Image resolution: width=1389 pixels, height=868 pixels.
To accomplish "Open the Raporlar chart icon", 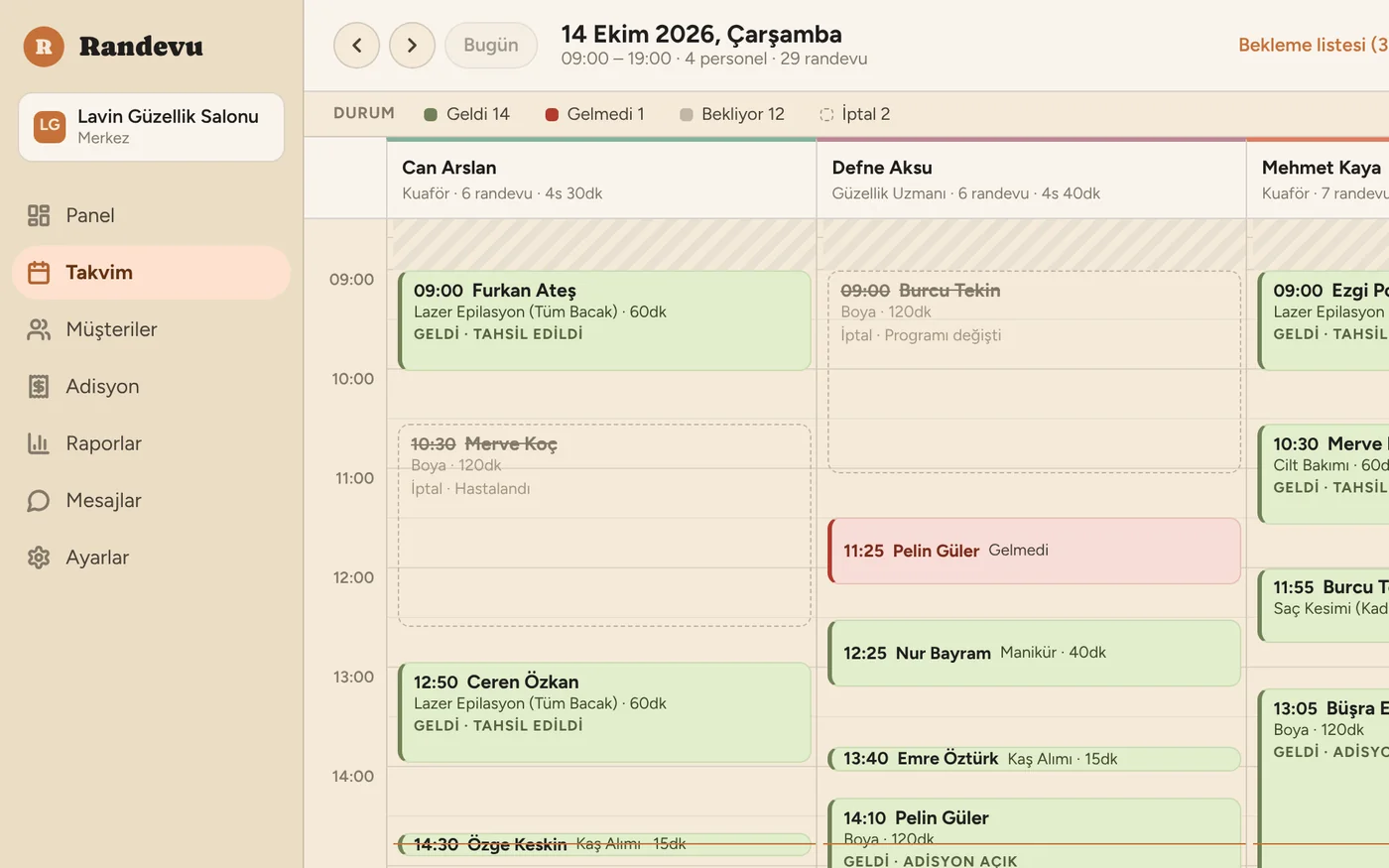I will [39, 443].
